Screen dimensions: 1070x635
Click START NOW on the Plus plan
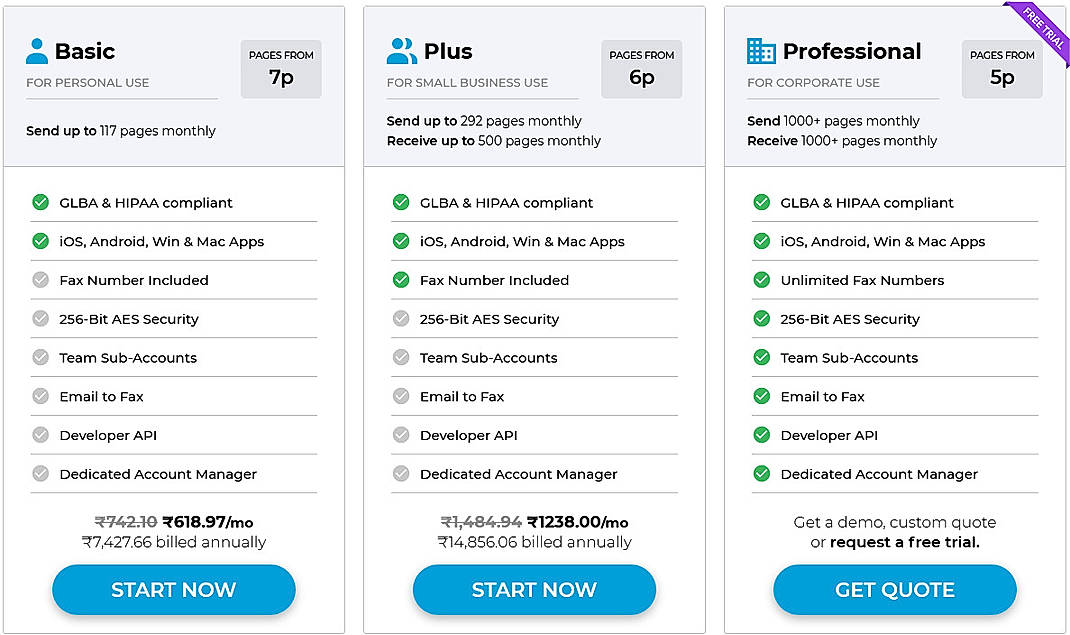534,590
